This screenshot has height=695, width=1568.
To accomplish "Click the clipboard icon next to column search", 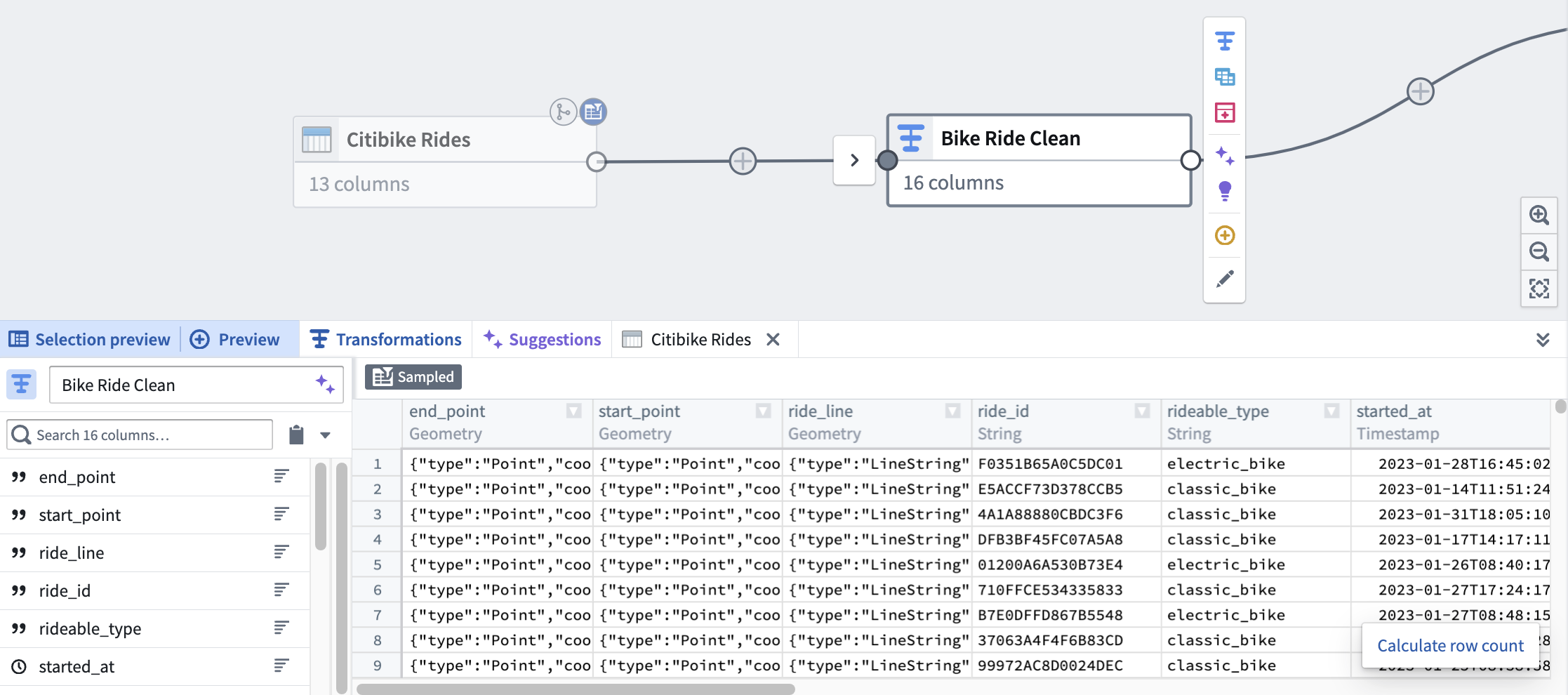I will (296, 435).
